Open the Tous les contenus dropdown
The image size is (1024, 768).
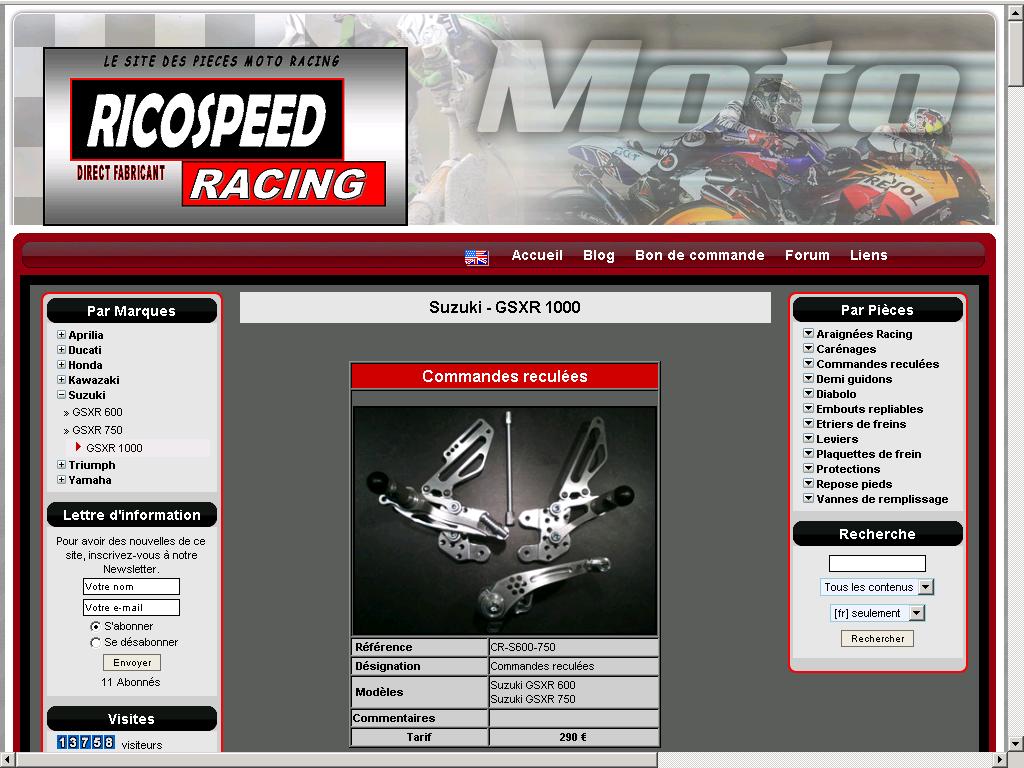coord(925,587)
